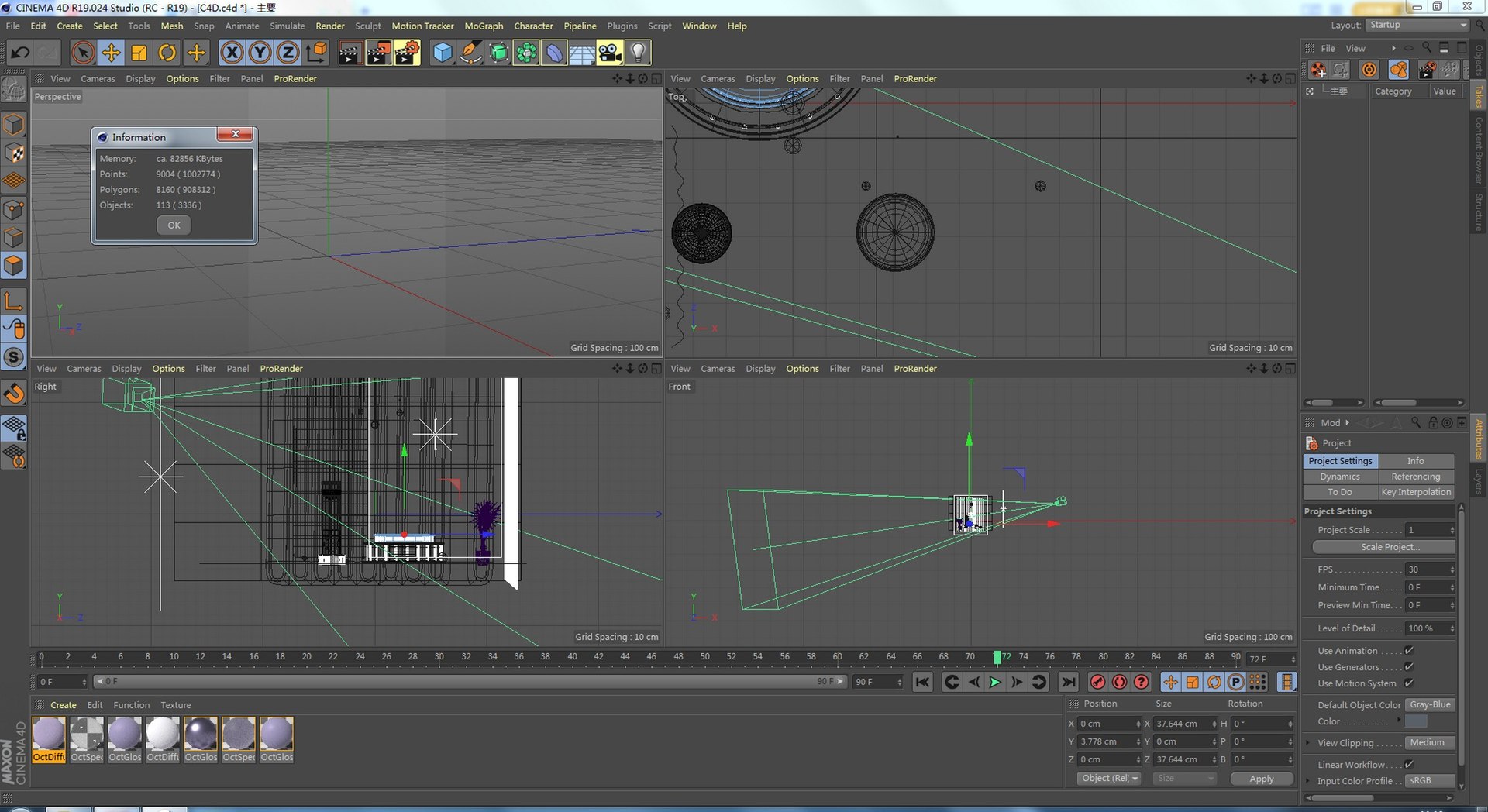
Task: Click the Light bulb object icon
Action: pos(638,53)
